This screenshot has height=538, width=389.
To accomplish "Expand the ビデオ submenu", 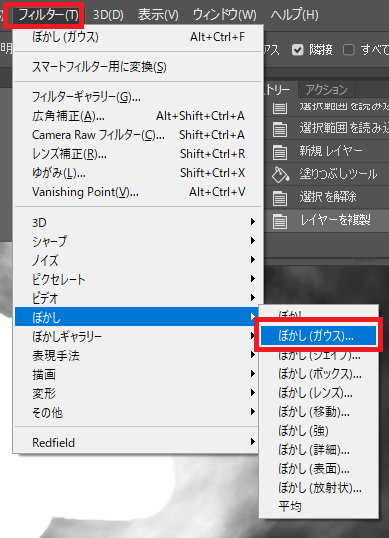I will point(138,298).
